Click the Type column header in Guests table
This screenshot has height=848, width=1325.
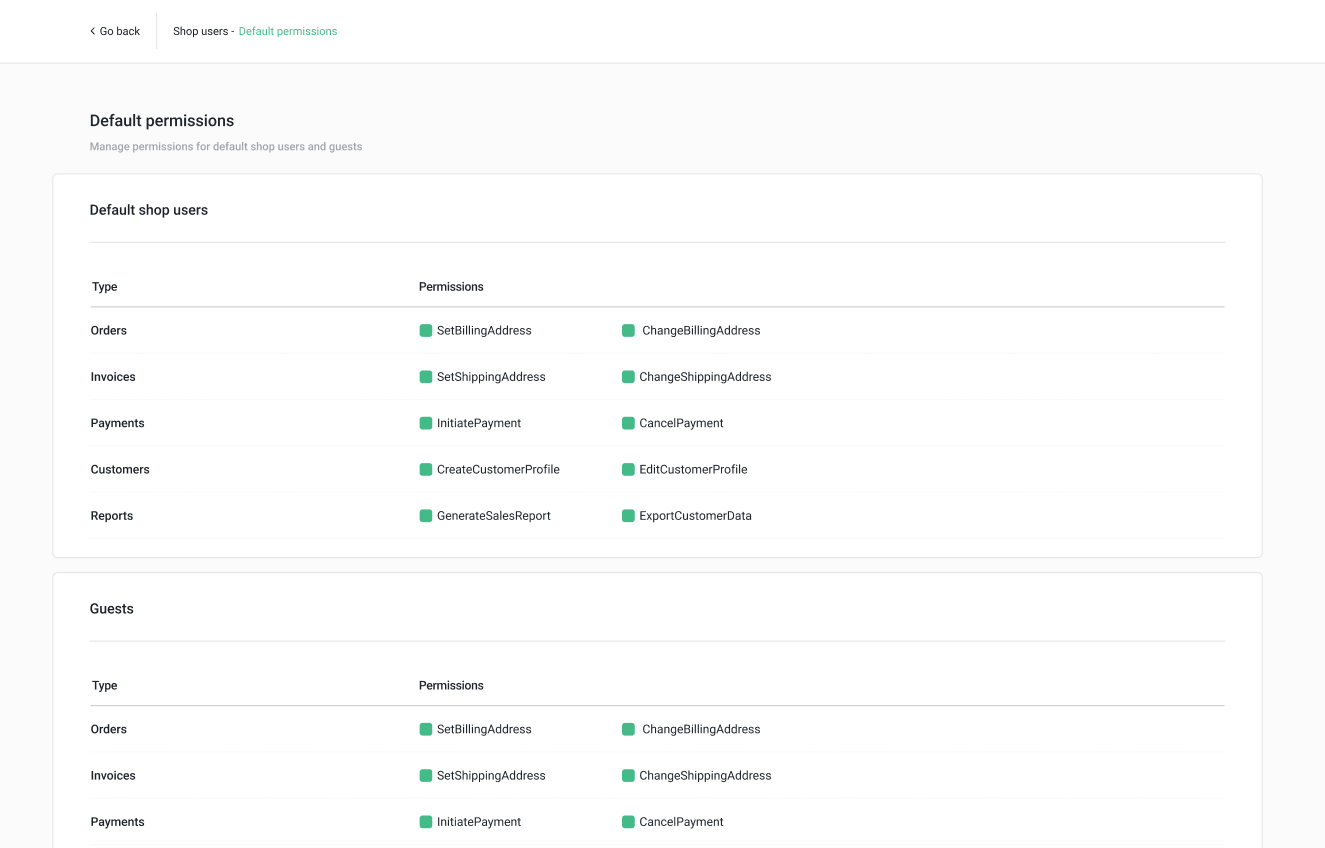point(105,686)
